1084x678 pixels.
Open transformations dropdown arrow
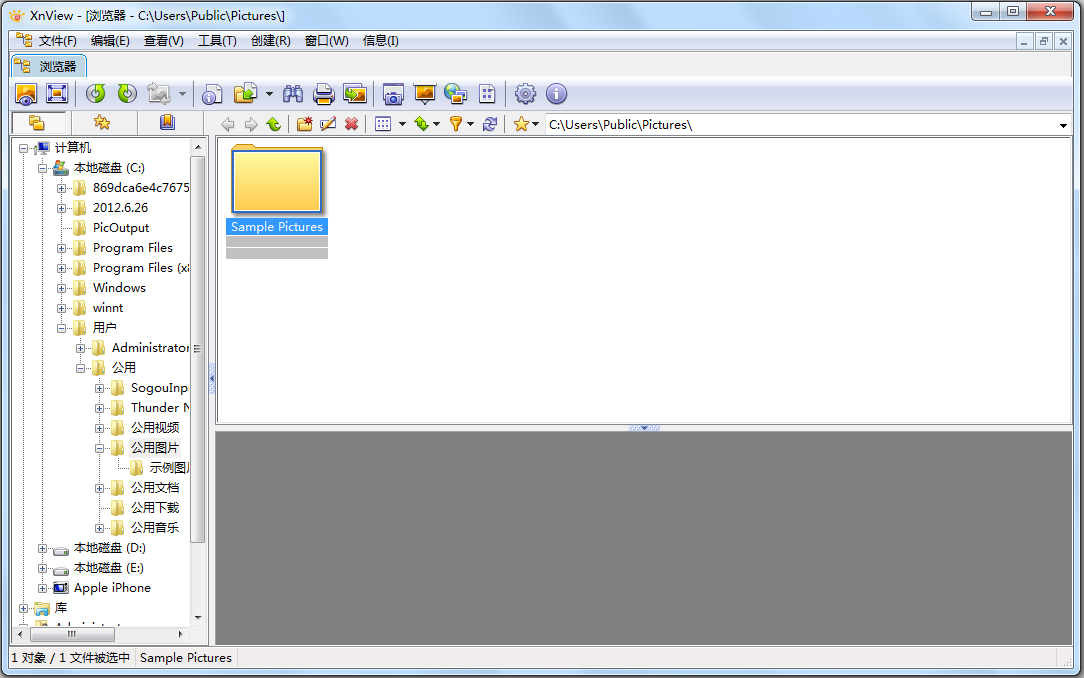point(183,94)
